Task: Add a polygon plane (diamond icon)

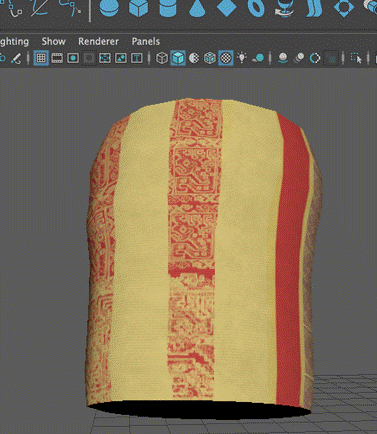Action: click(x=226, y=7)
